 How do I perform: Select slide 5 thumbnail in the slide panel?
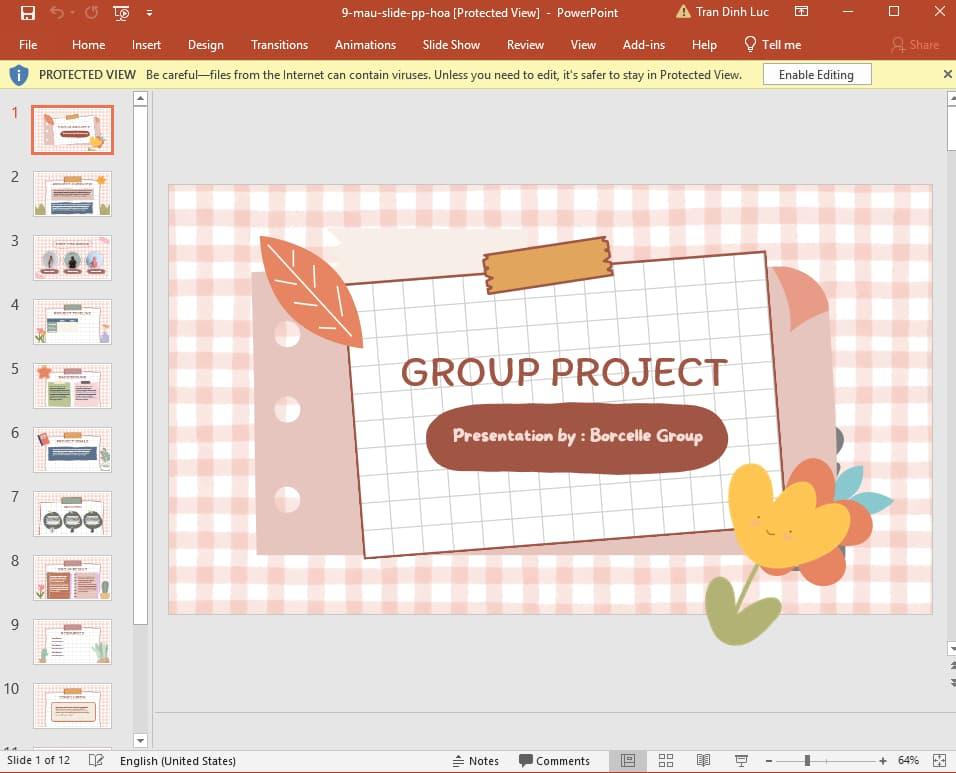click(72, 385)
